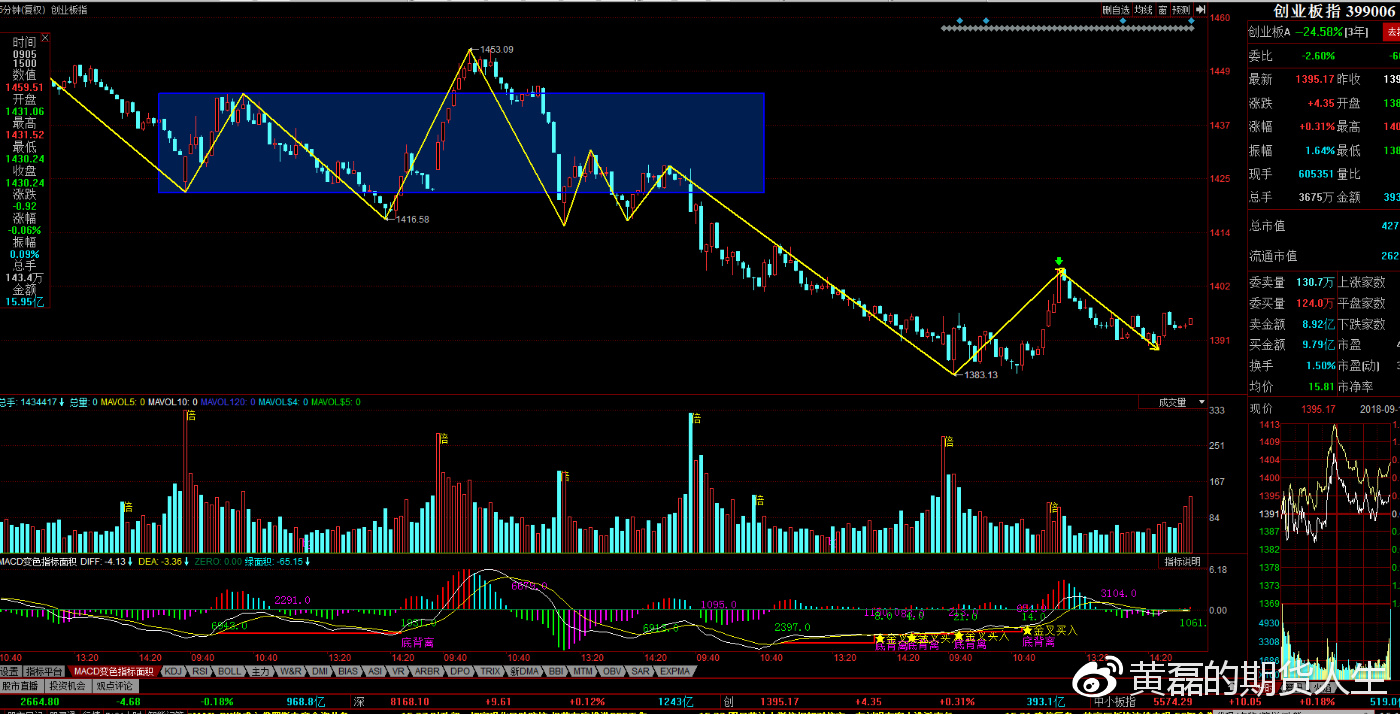1400x714 pixels.
Task: Click the 1383.13 low price marker
Action: click(x=981, y=375)
